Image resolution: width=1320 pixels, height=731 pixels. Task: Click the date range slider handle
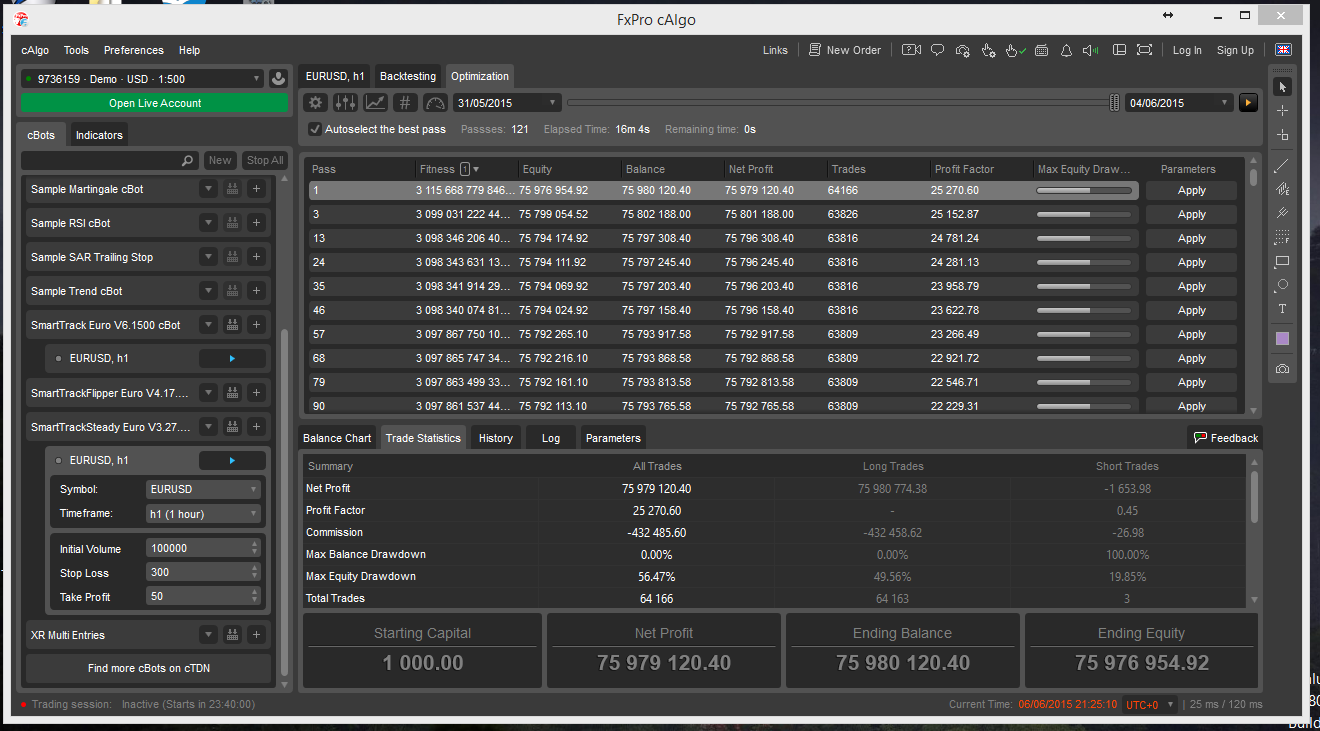(1114, 102)
